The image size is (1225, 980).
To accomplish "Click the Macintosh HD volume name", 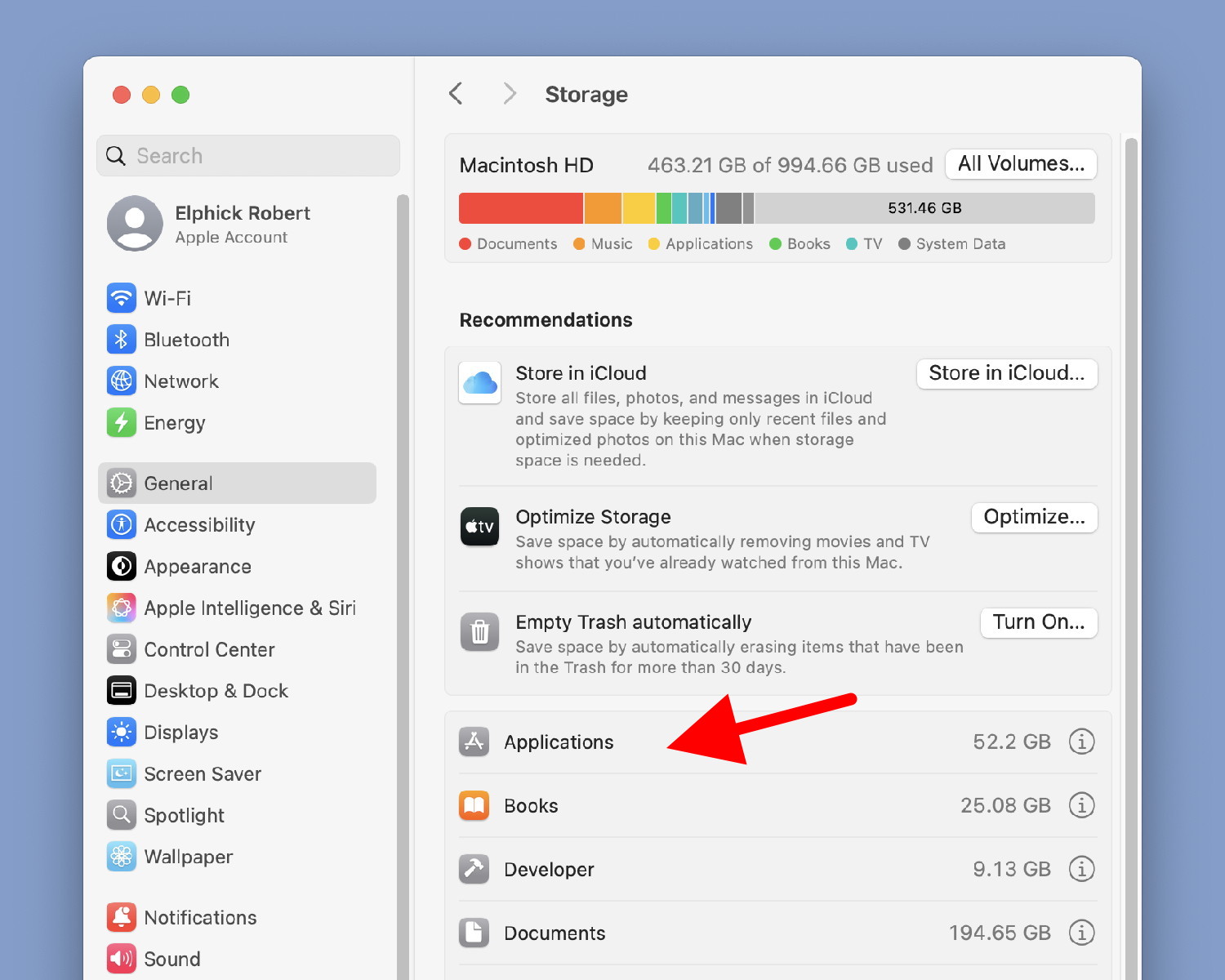I will [x=527, y=165].
